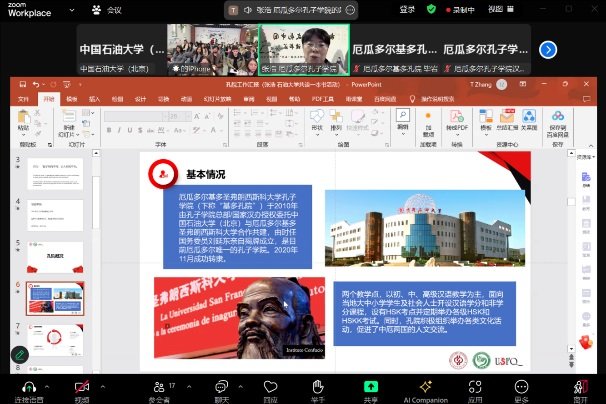Click the Meetings paw icon in Zoom header
This screenshot has height=404, width=606.
pyautogui.click(x=96, y=10)
